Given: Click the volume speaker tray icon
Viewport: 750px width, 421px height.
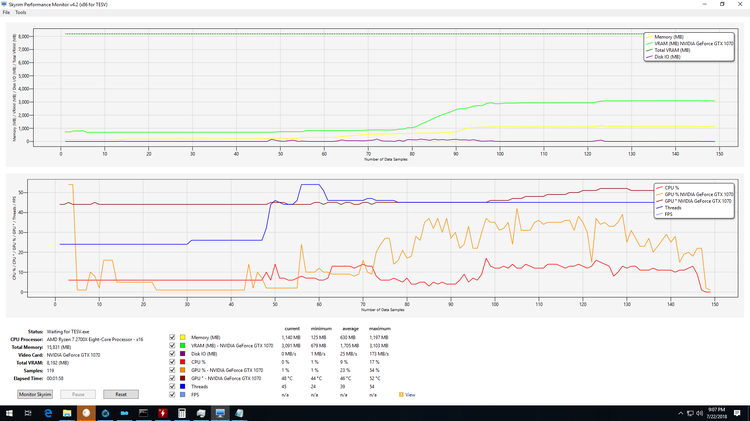Looking at the screenshot, I should point(699,413).
